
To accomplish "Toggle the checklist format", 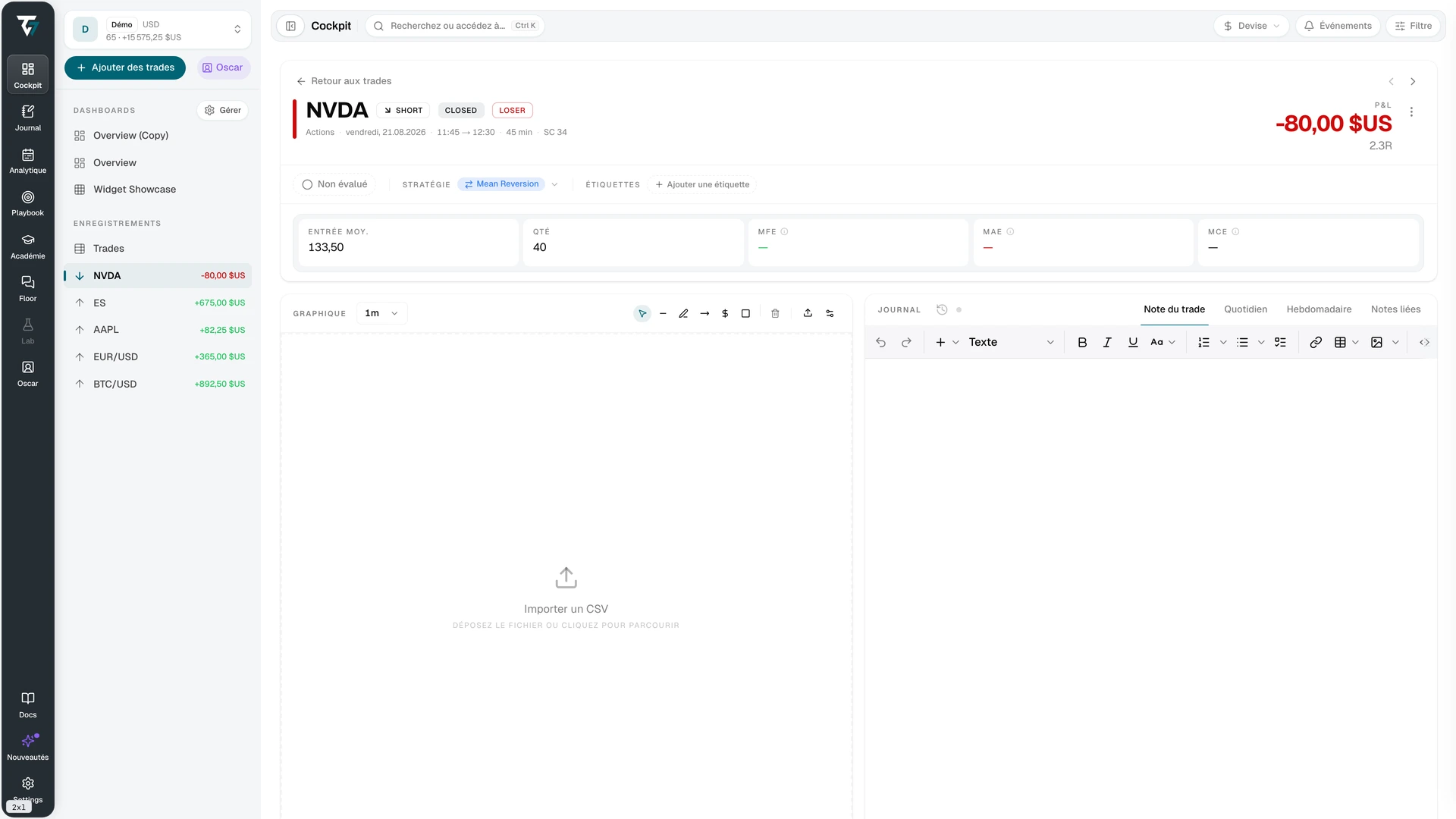I will click(1280, 342).
